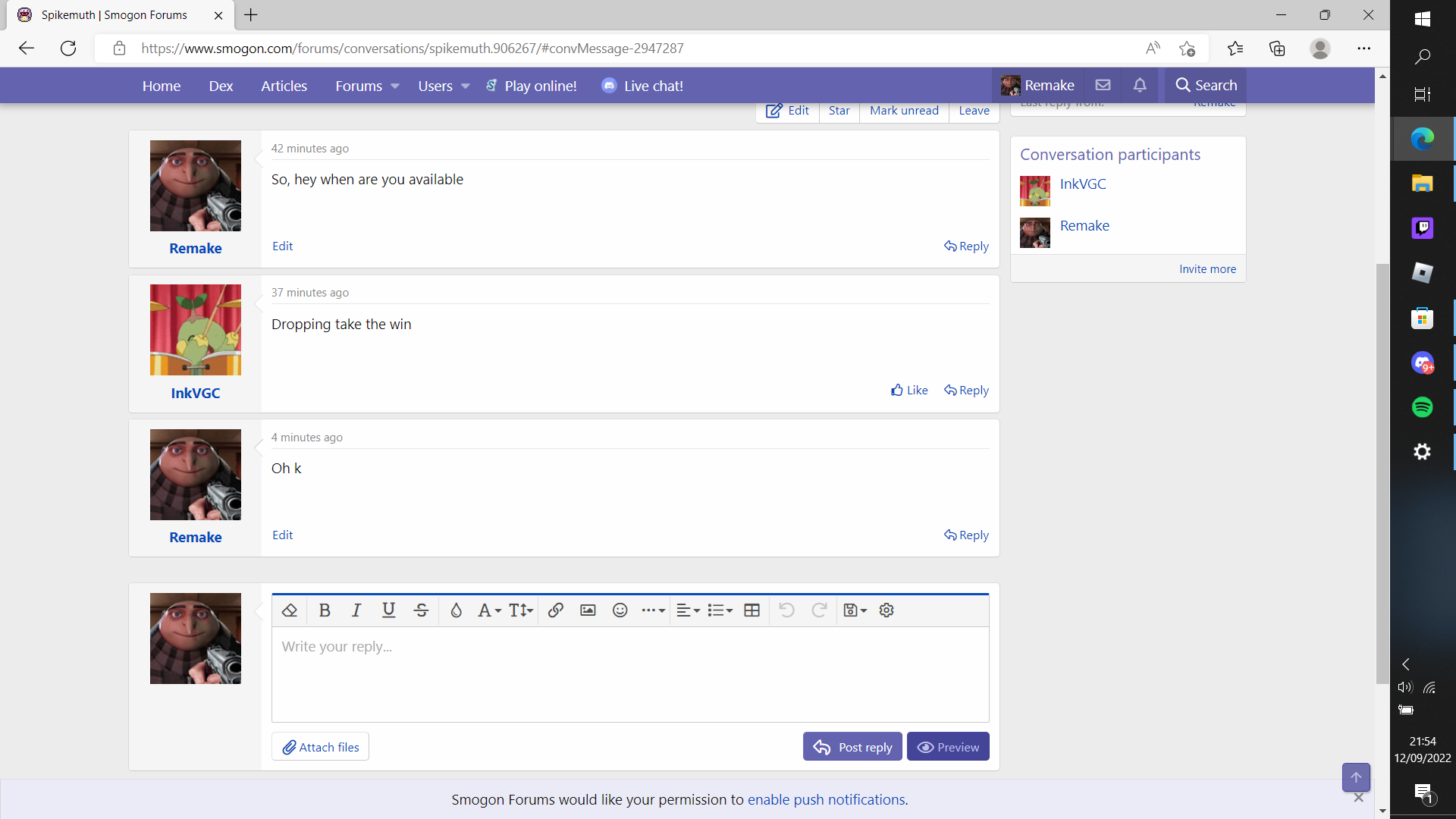Open the Live chat! Discord link
Viewport: 1456px width, 819px height.
642,86
